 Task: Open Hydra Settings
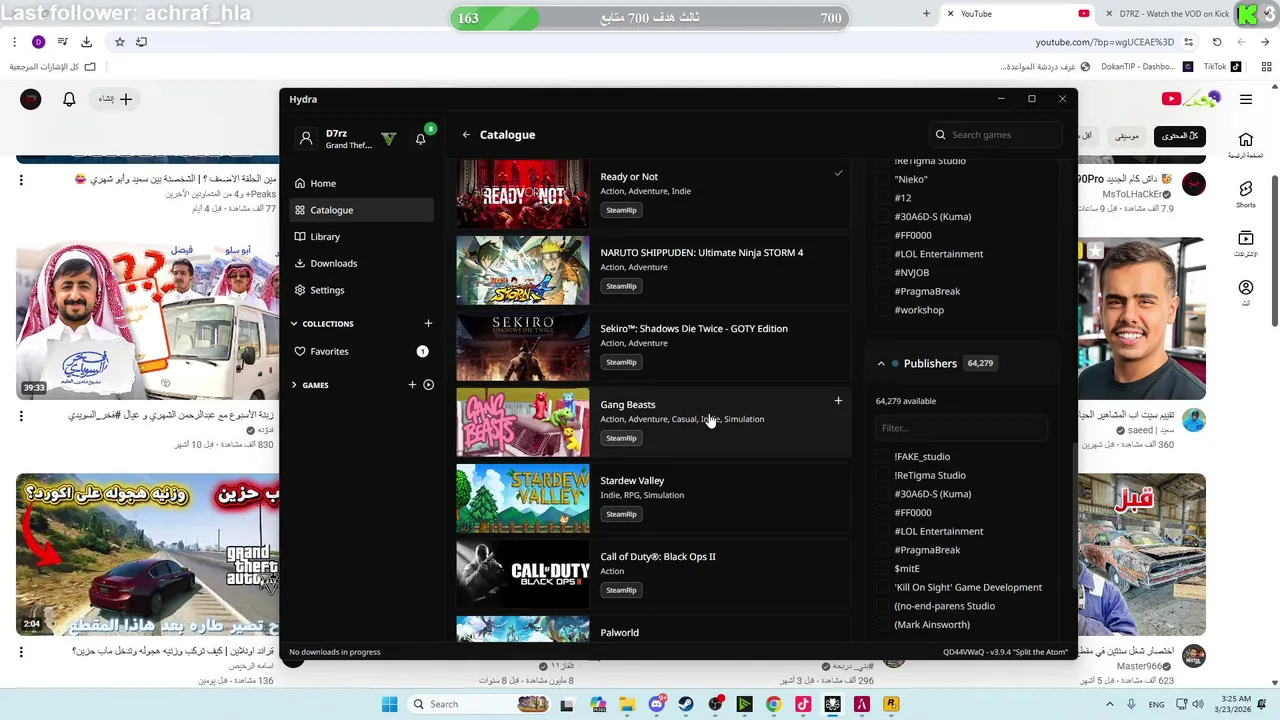coord(360,290)
